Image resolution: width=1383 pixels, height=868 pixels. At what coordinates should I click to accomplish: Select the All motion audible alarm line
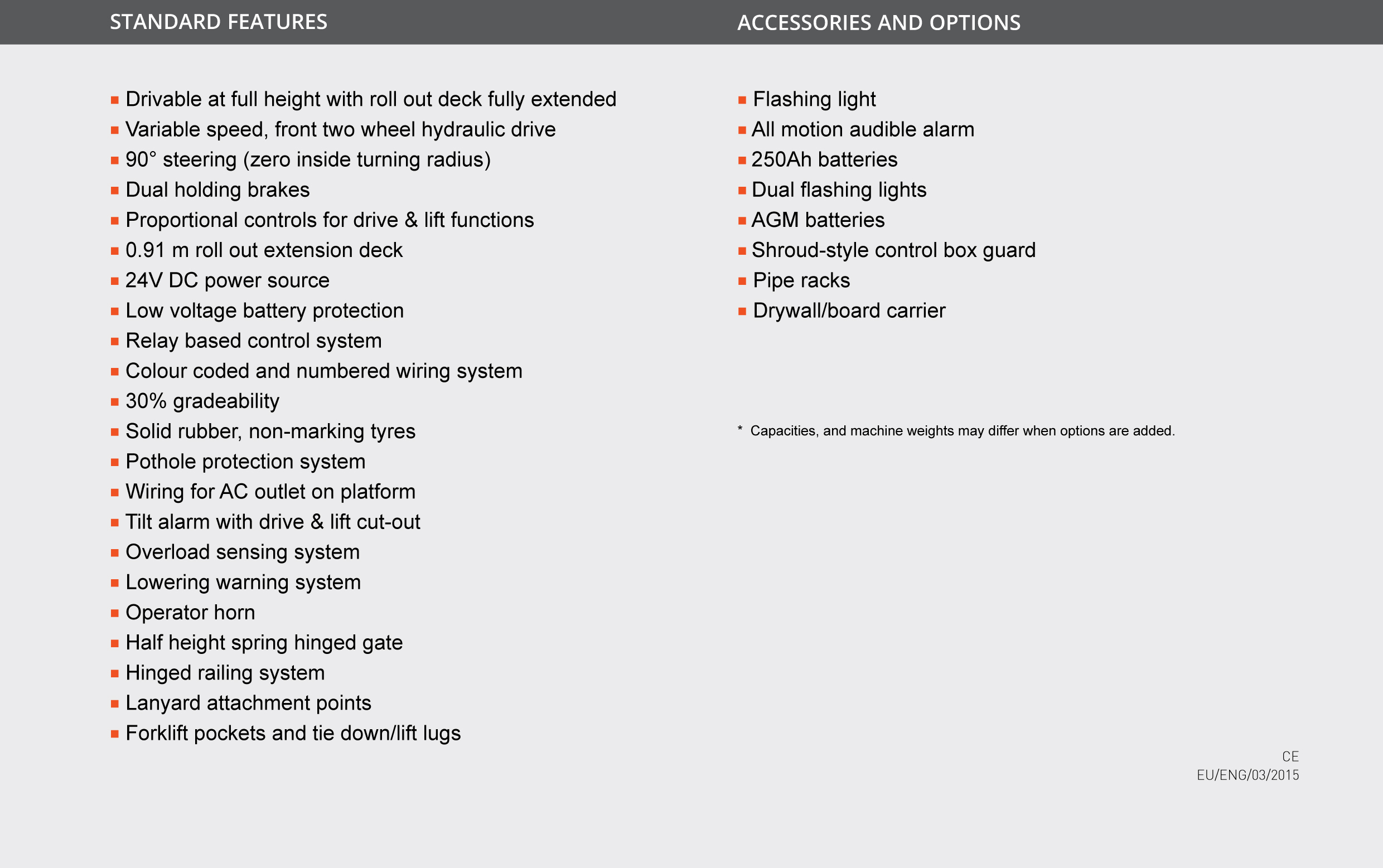pos(862,130)
